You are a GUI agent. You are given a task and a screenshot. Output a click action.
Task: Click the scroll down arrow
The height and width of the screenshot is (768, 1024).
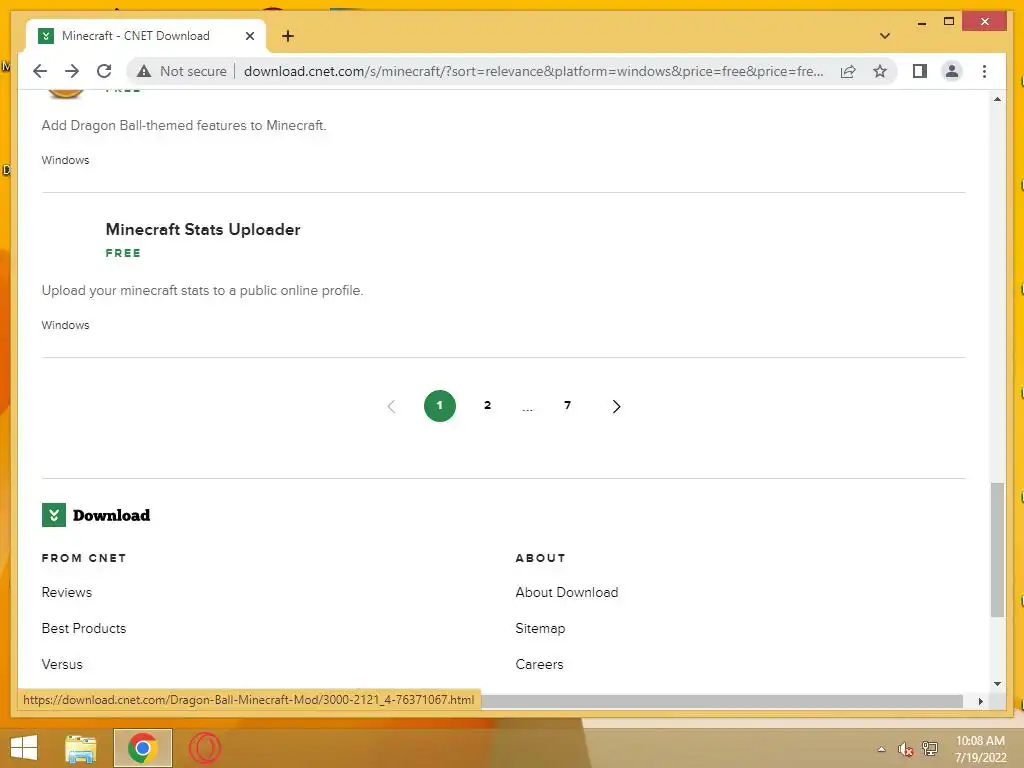pos(997,684)
